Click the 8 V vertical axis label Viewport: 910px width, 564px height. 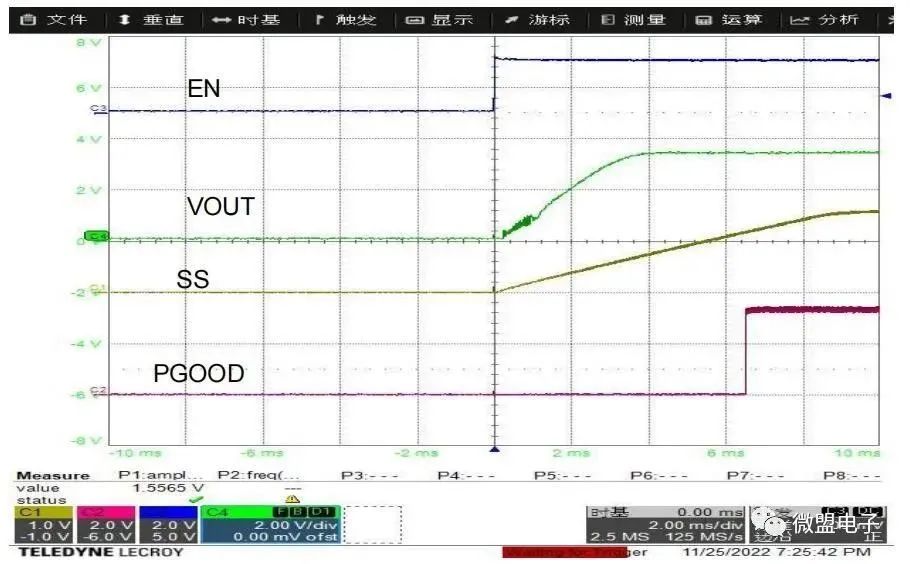tap(89, 42)
